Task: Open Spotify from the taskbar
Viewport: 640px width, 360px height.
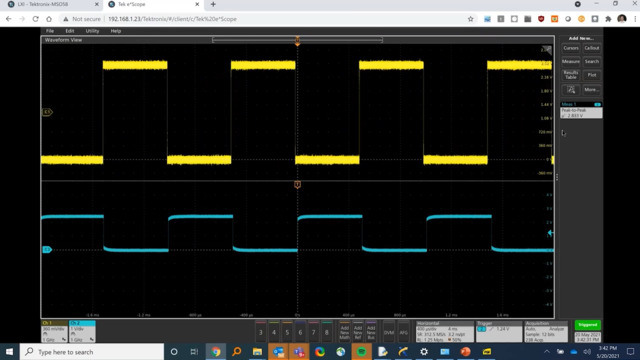Action: [361, 351]
